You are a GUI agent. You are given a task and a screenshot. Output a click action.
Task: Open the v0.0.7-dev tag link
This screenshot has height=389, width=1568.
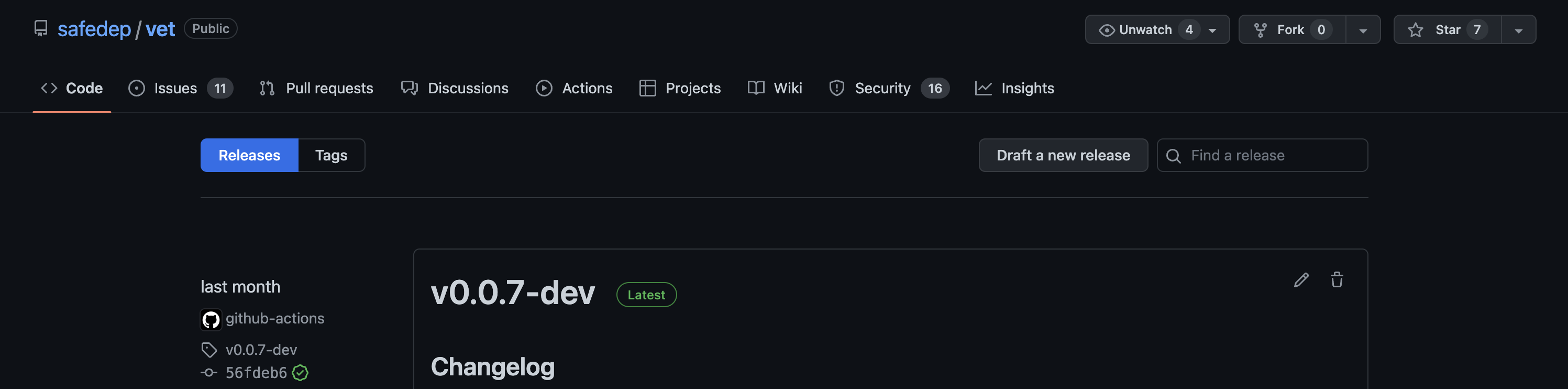(261, 349)
